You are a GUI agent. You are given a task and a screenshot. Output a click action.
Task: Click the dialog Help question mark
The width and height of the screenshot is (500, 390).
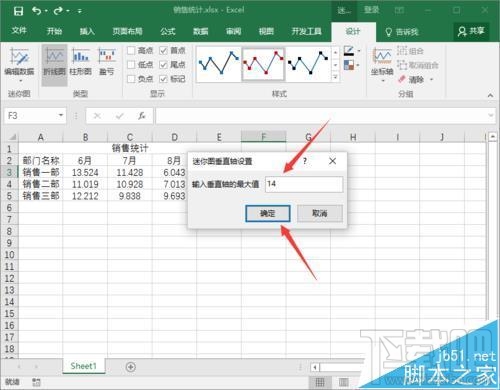click(x=305, y=161)
